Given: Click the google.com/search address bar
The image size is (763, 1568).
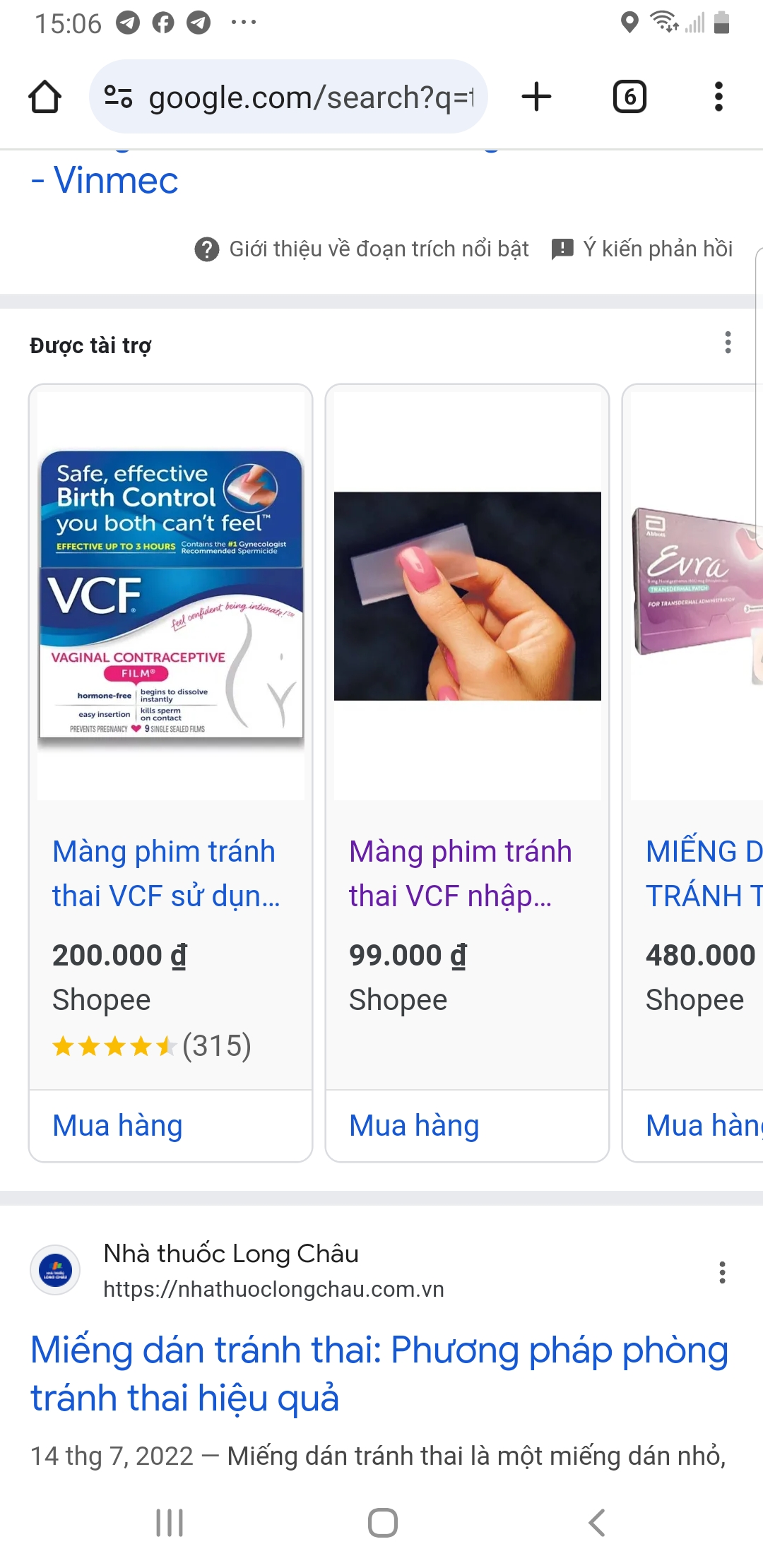Looking at the screenshot, I should pyautogui.click(x=288, y=97).
